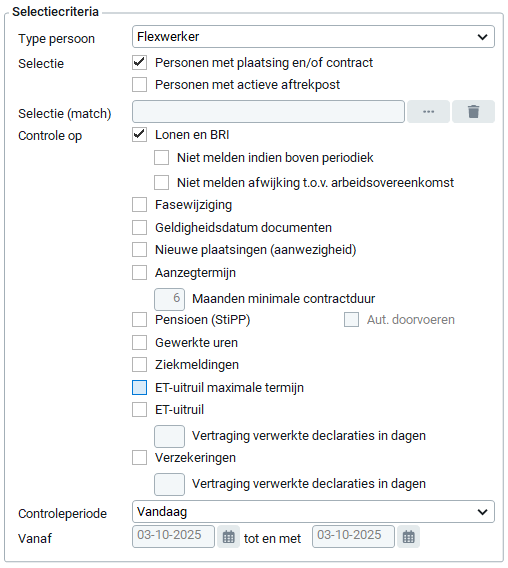508x568 pixels.
Task: Click the Maanden minimale contractduur number field
Action: click(x=169, y=299)
